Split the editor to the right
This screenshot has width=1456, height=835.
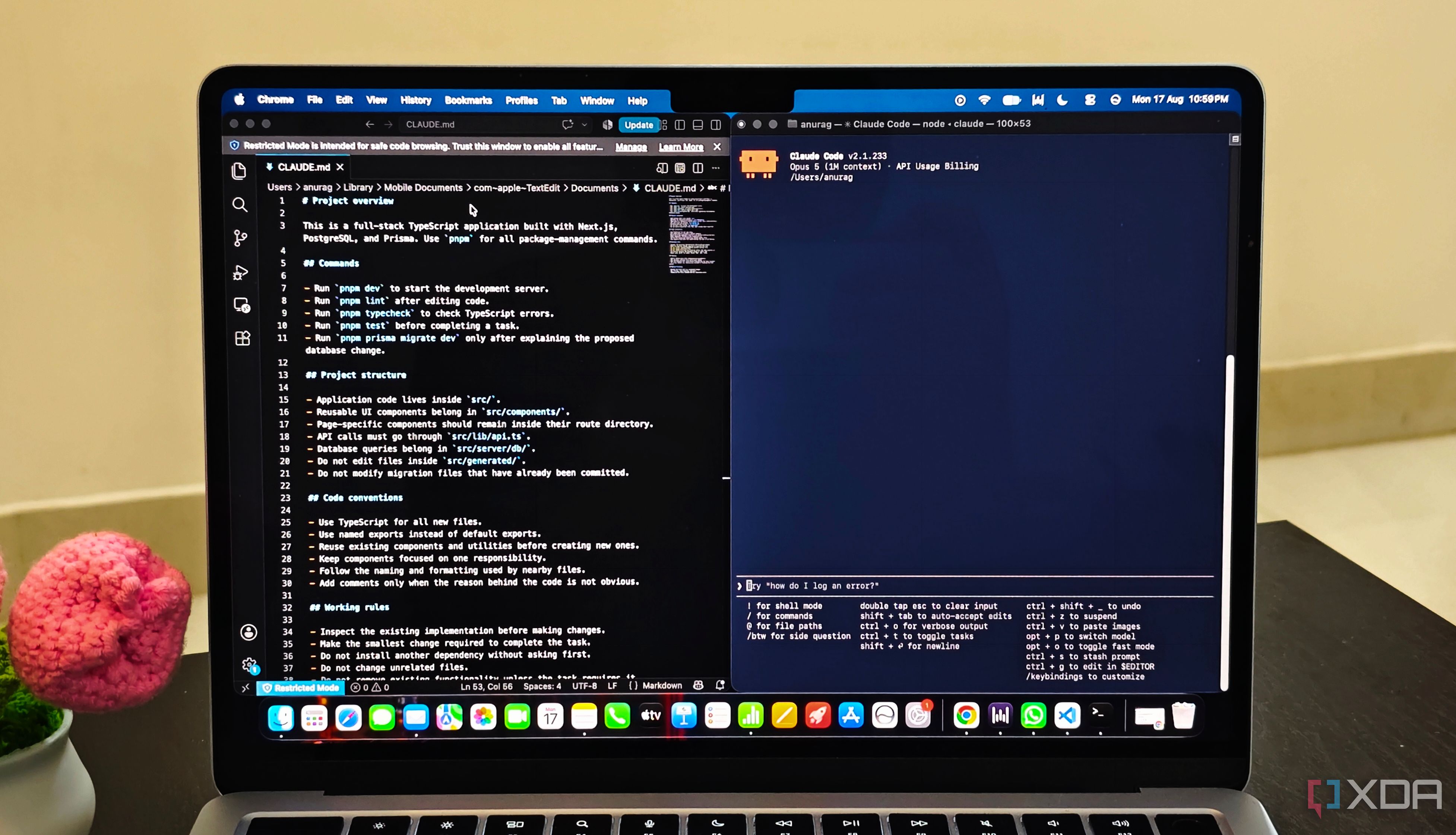point(698,168)
